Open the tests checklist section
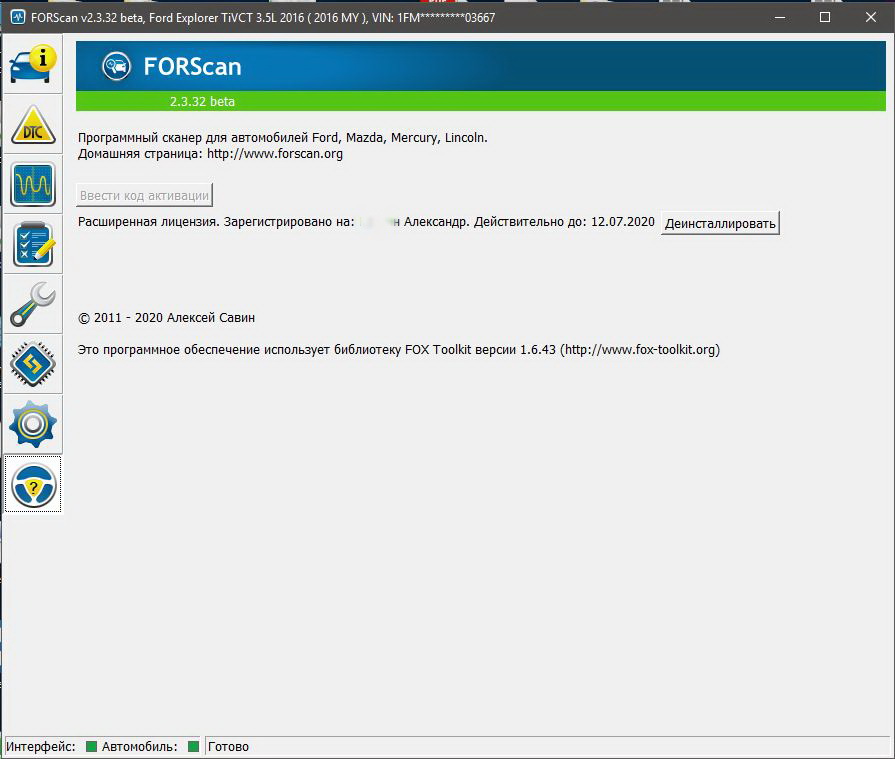Screen dimensions: 895x759 [33, 245]
